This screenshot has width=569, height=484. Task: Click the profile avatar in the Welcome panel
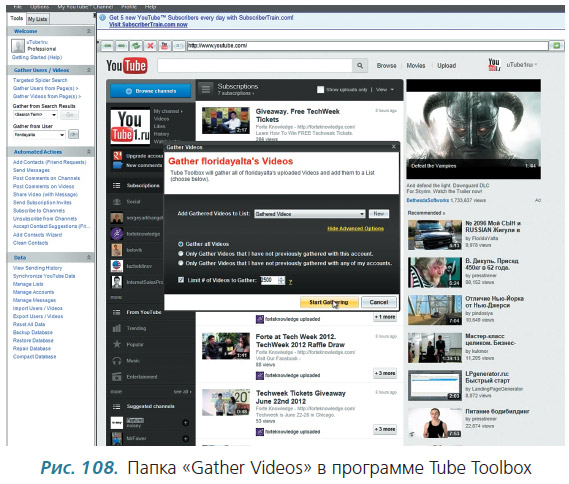pyautogui.click(x=18, y=46)
